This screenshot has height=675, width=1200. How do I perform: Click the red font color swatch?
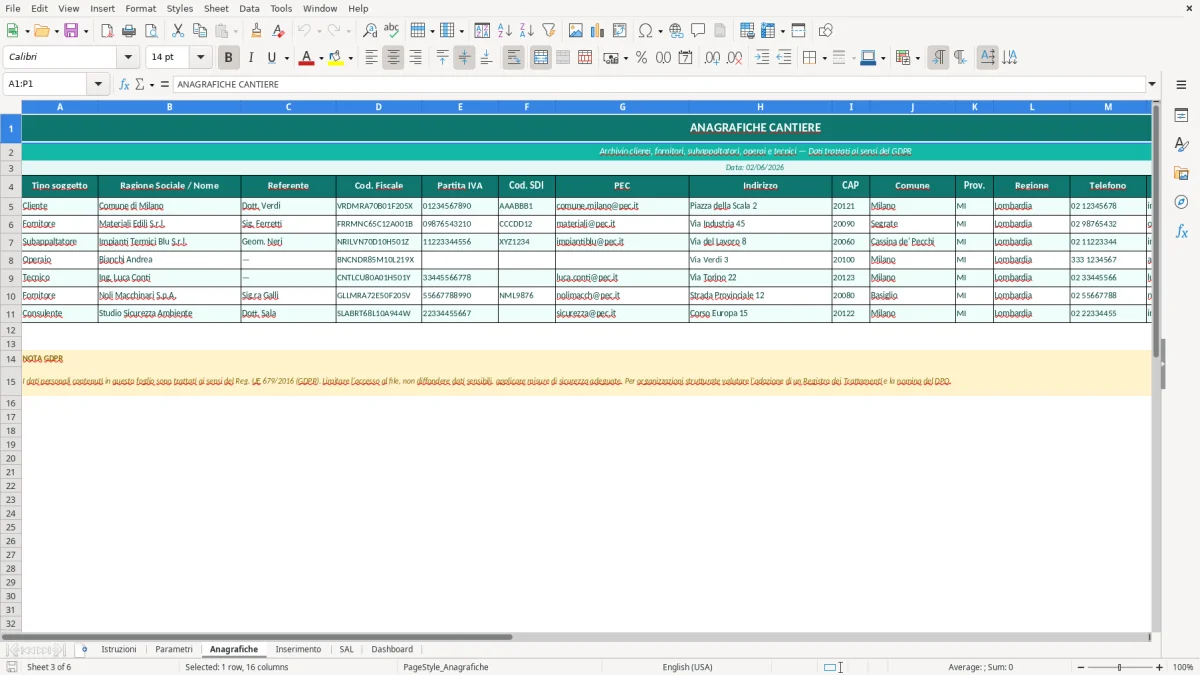click(x=306, y=58)
